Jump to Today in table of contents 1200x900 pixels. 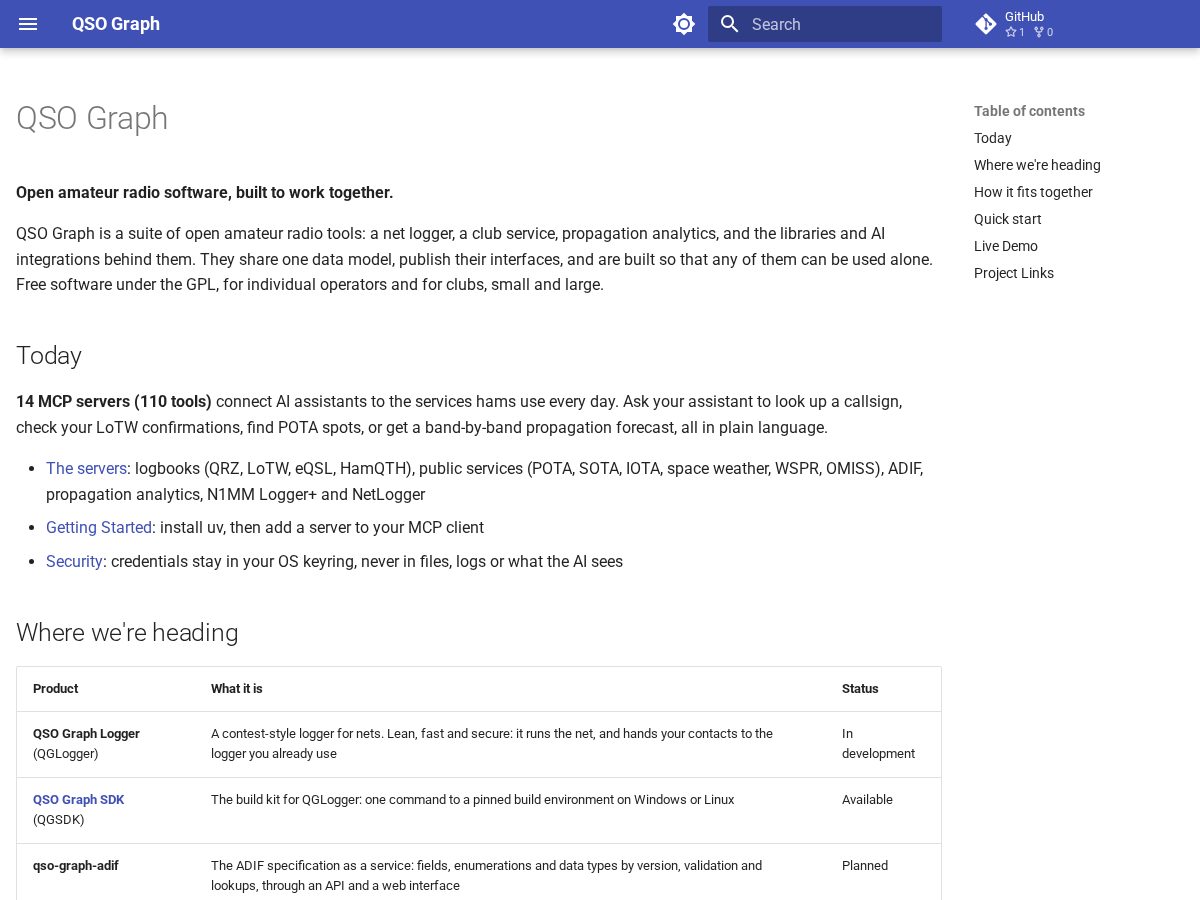point(993,138)
